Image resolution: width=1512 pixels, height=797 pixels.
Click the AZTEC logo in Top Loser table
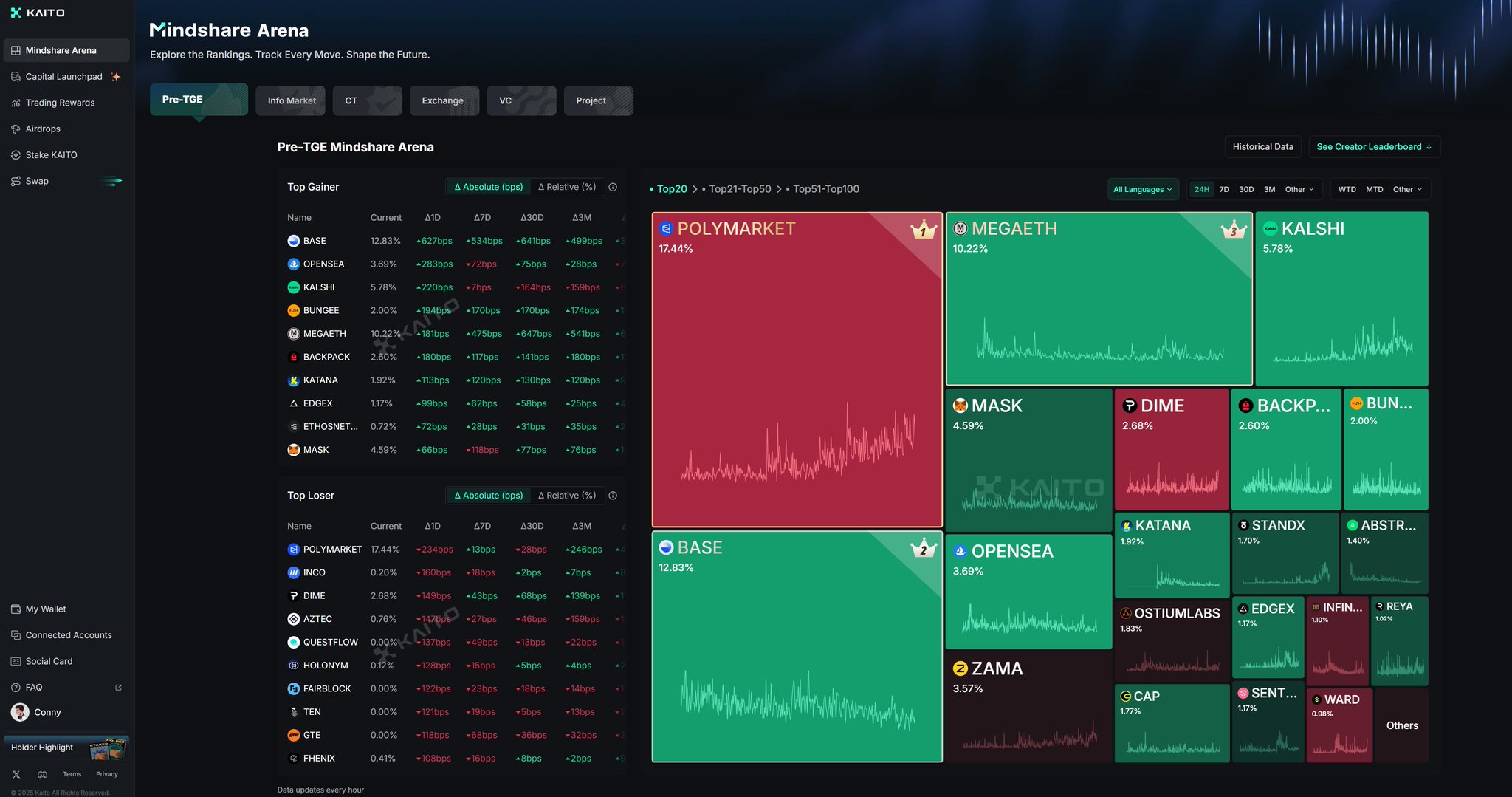pyautogui.click(x=293, y=619)
